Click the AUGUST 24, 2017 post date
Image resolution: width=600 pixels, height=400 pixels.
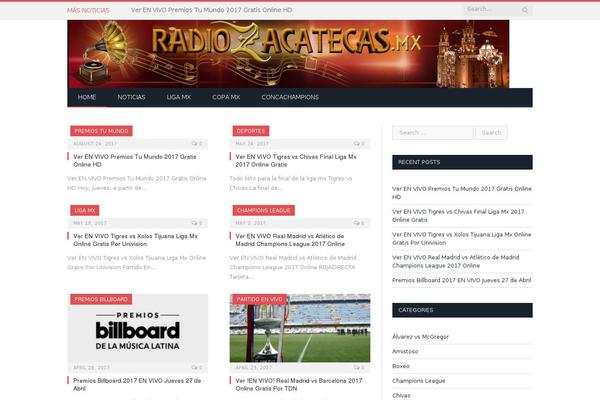click(x=95, y=144)
